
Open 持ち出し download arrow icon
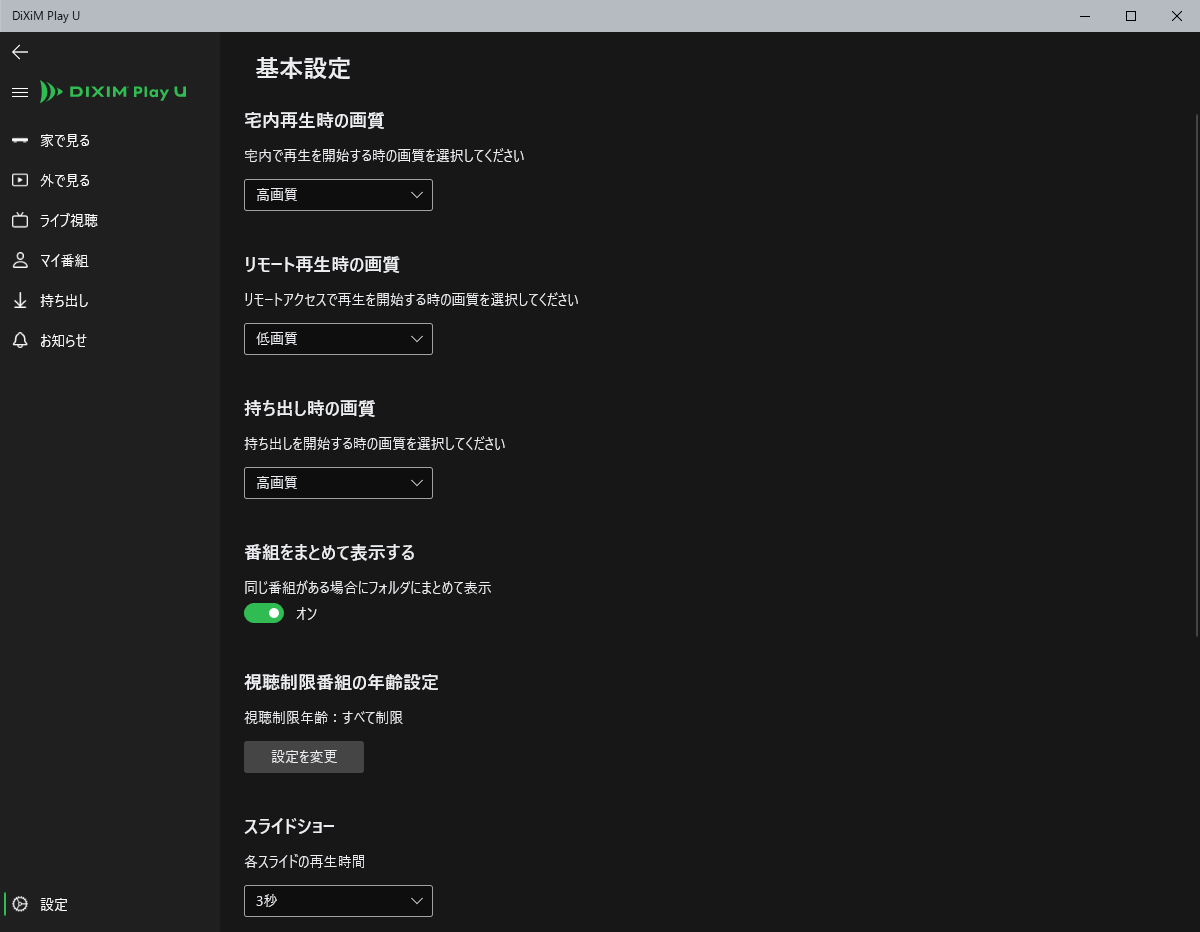click(x=20, y=301)
